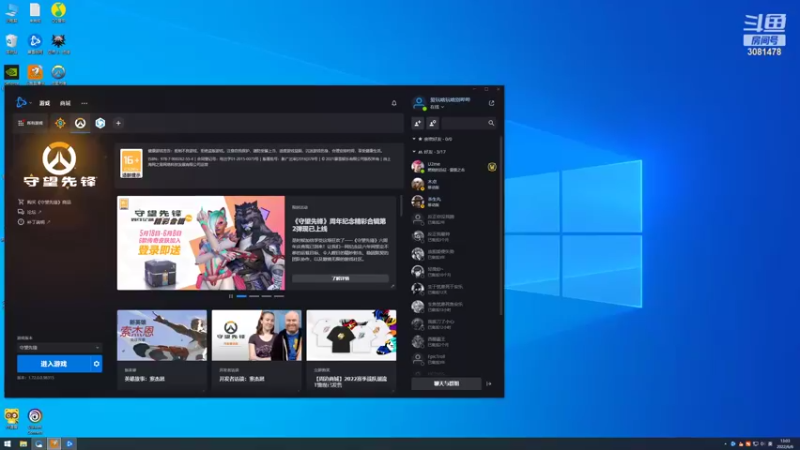Open the patch notes link

(34, 222)
